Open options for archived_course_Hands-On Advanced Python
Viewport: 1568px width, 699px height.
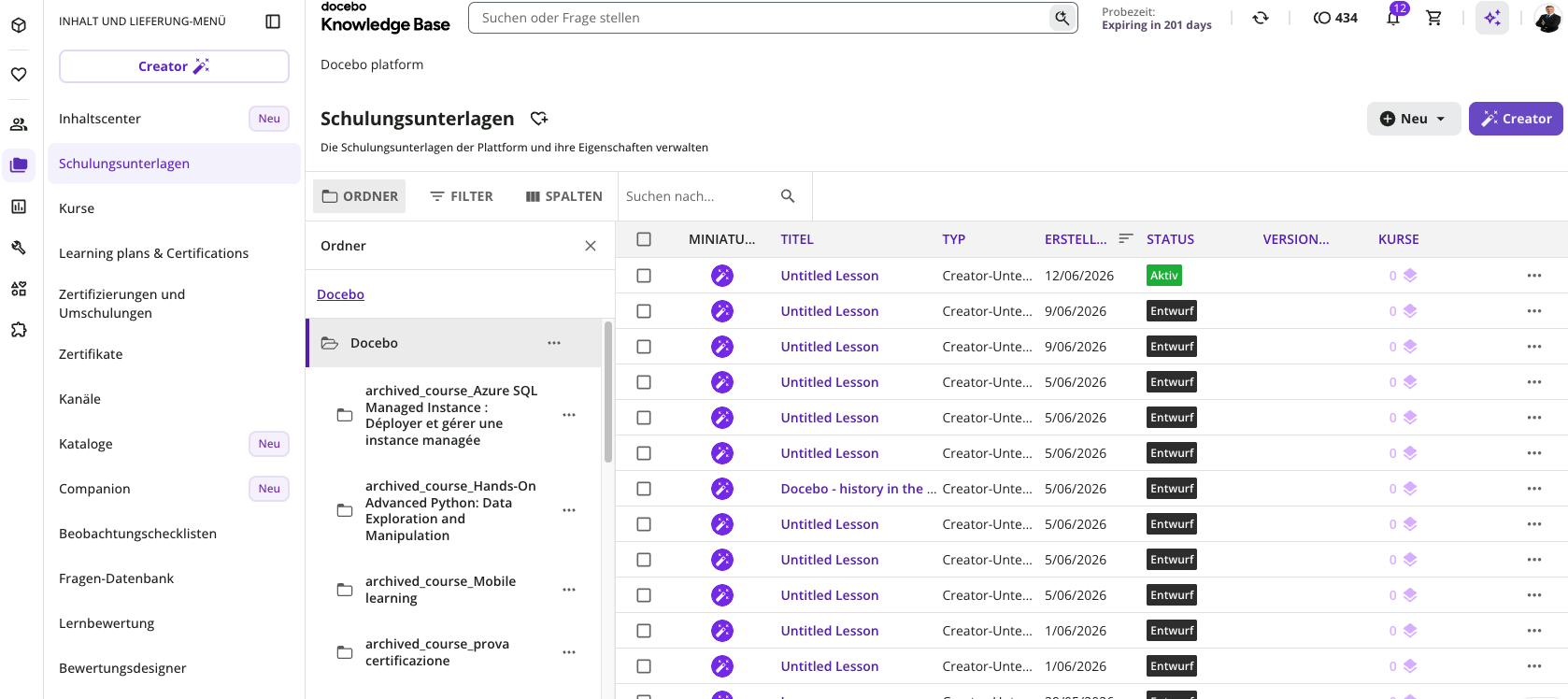point(569,510)
